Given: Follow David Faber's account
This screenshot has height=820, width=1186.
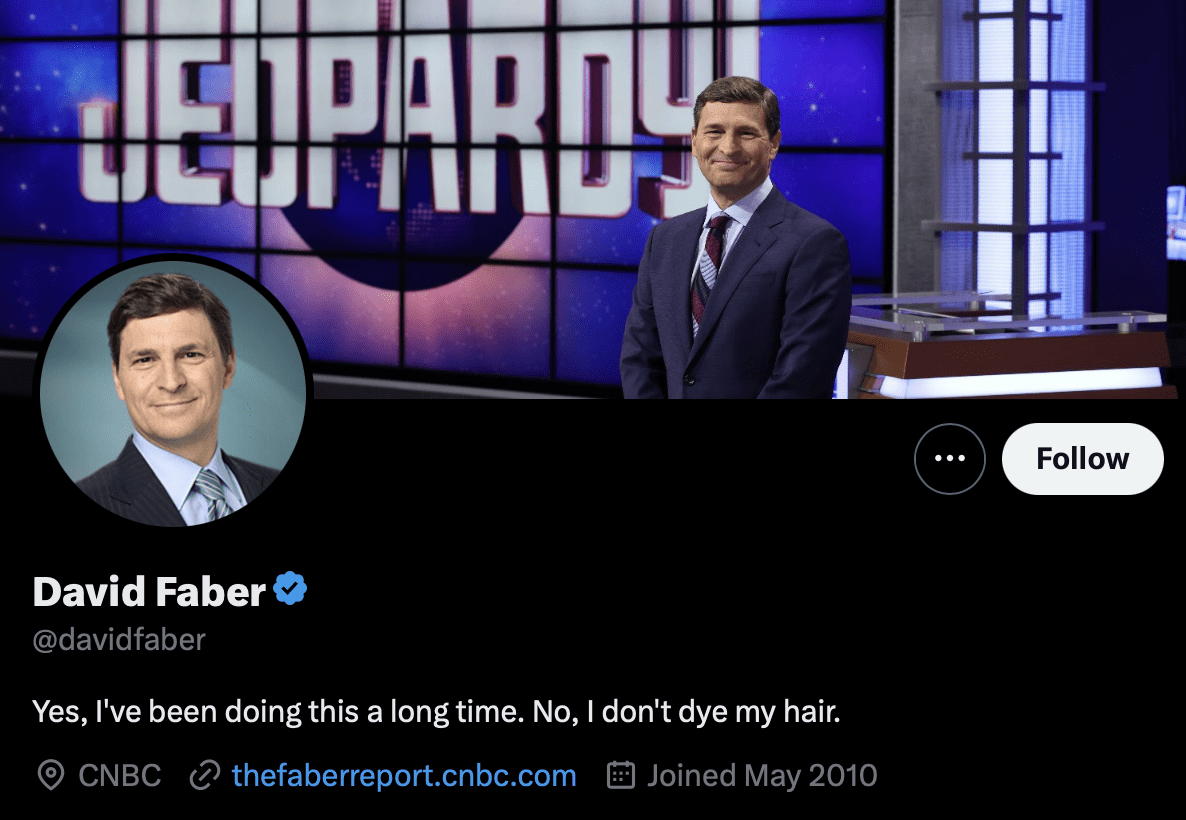Looking at the screenshot, I should coord(1082,458).
